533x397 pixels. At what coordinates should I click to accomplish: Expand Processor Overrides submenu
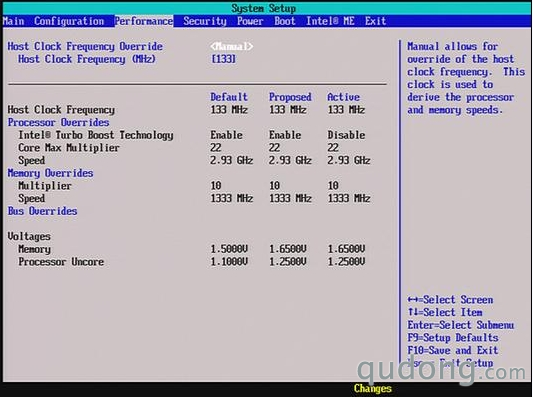58,122
